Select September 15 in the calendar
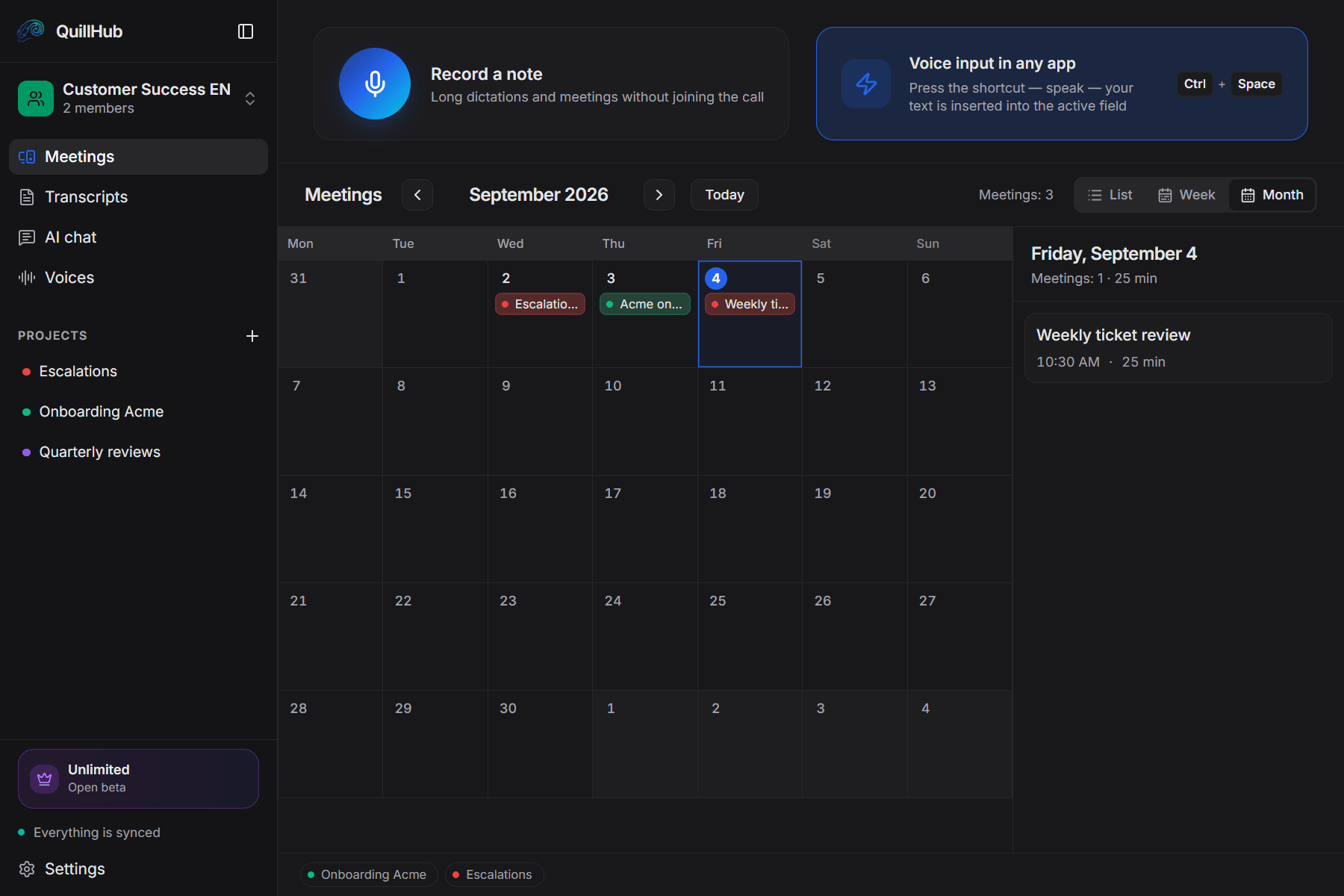The height and width of the screenshot is (896, 1344). (435, 529)
